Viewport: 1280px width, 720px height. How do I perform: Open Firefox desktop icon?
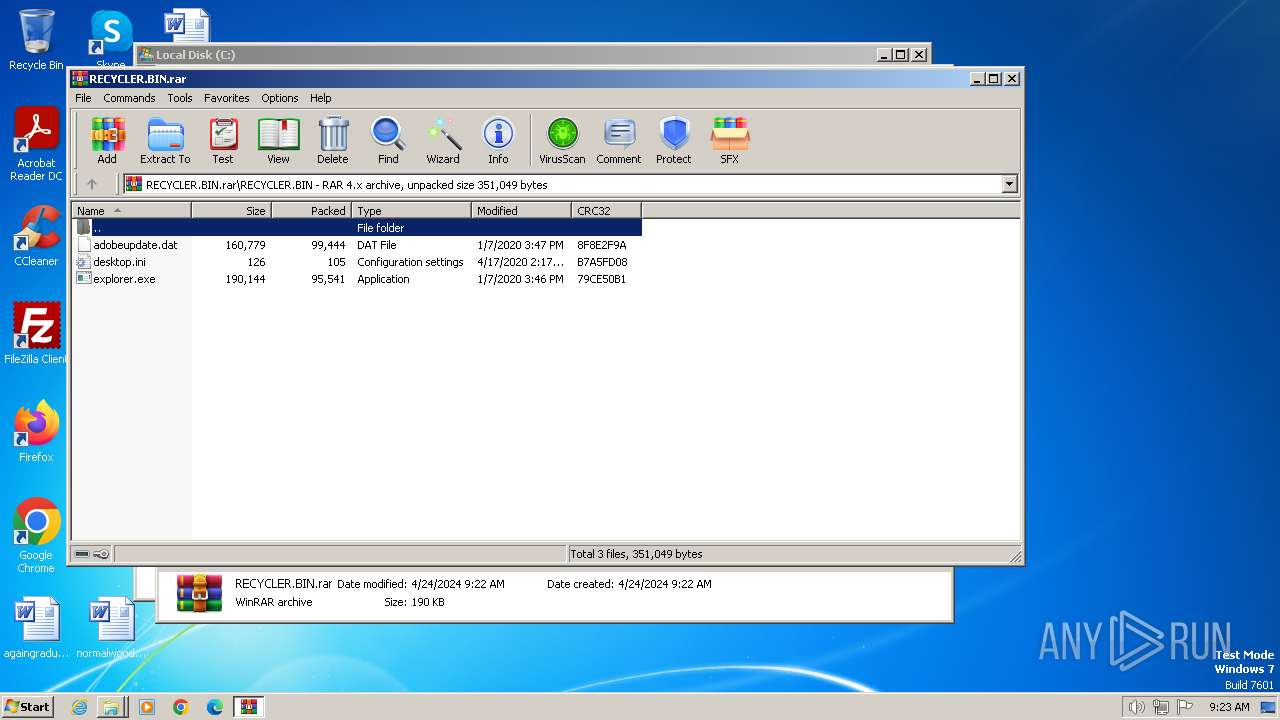(36, 432)
